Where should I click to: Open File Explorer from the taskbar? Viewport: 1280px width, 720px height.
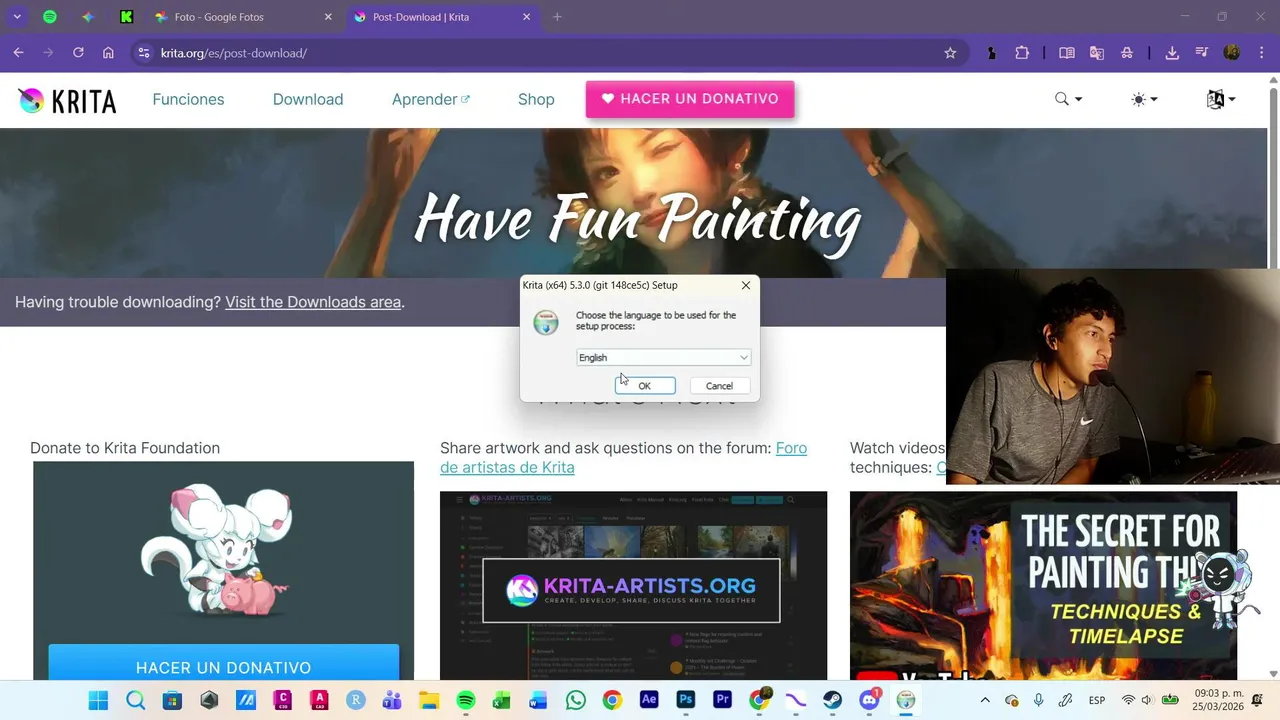429,700
